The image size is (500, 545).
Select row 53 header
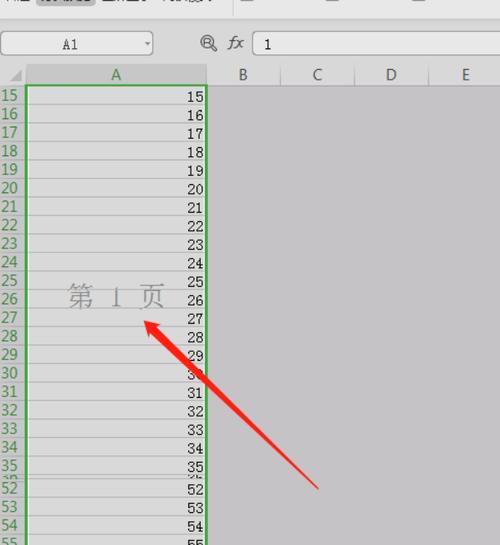point(12,506)
